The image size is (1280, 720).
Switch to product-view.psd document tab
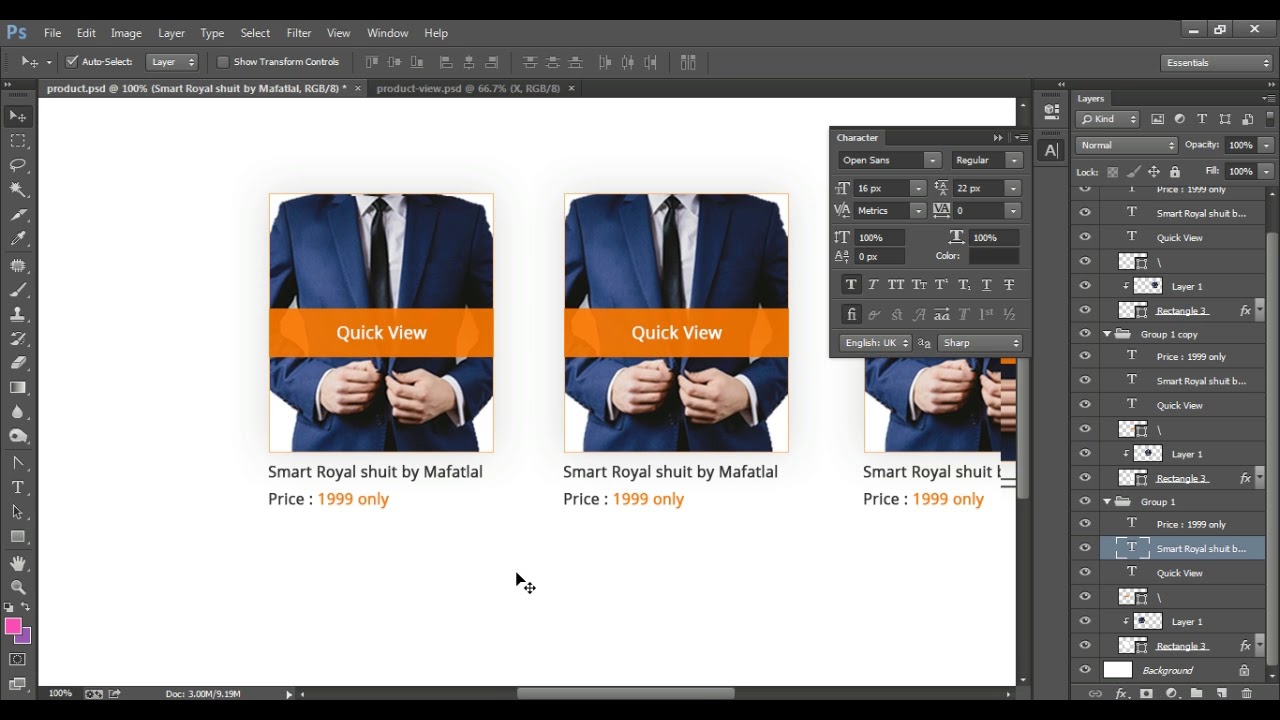click(x=467, y=88)
